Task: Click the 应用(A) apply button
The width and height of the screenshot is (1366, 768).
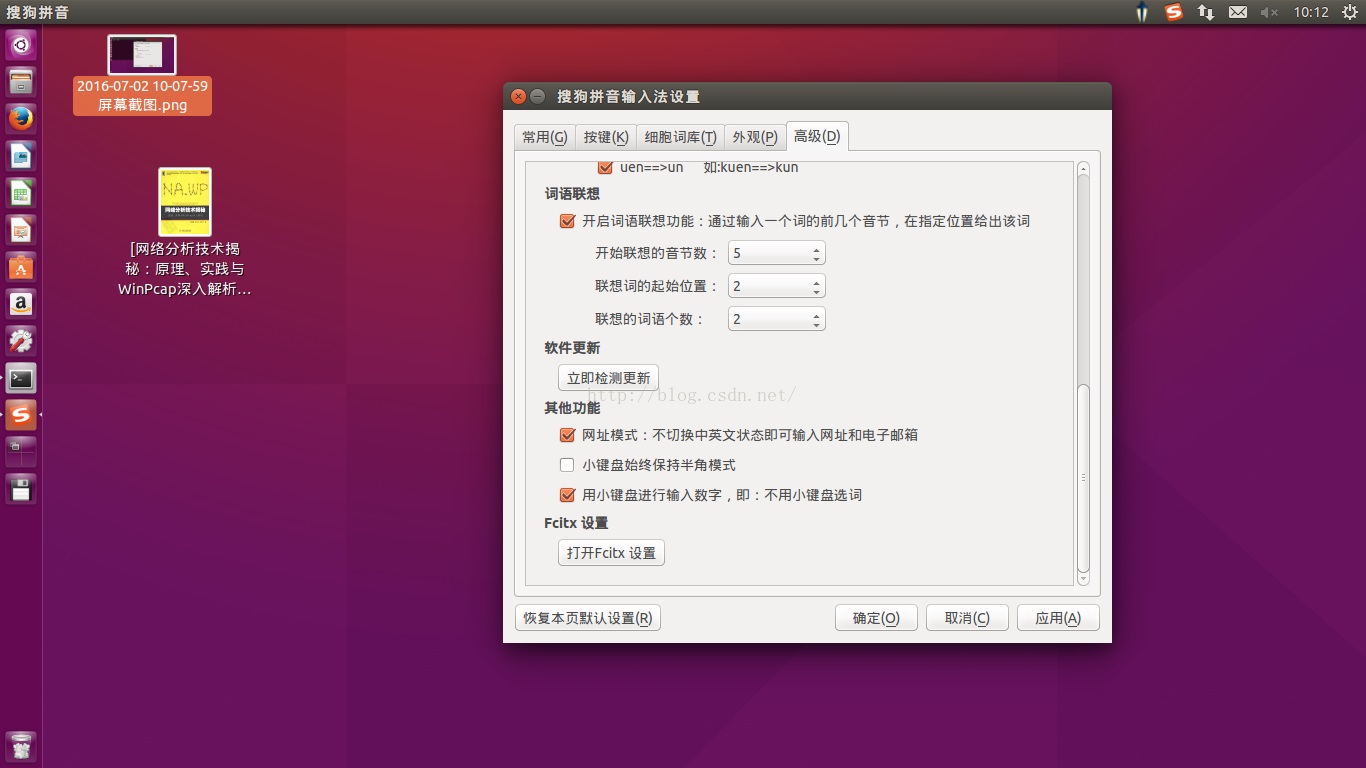Action: (x=1058, y=618)
